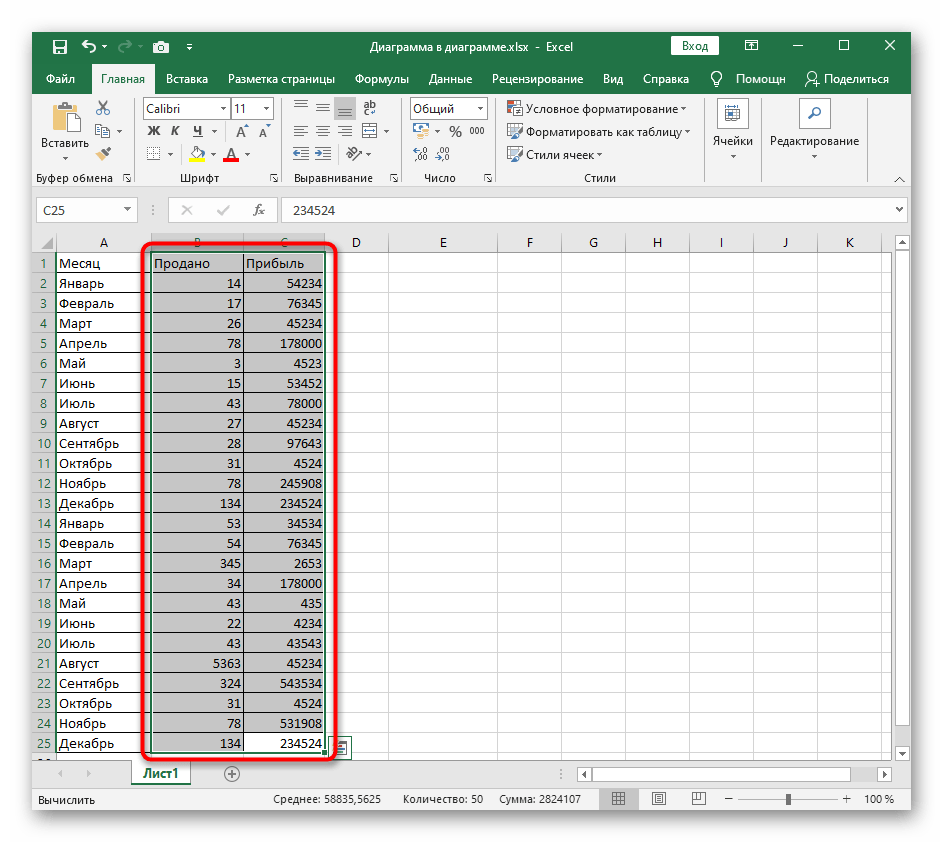
Task: Click the Save icon in title bar
Action: (60, 47)
